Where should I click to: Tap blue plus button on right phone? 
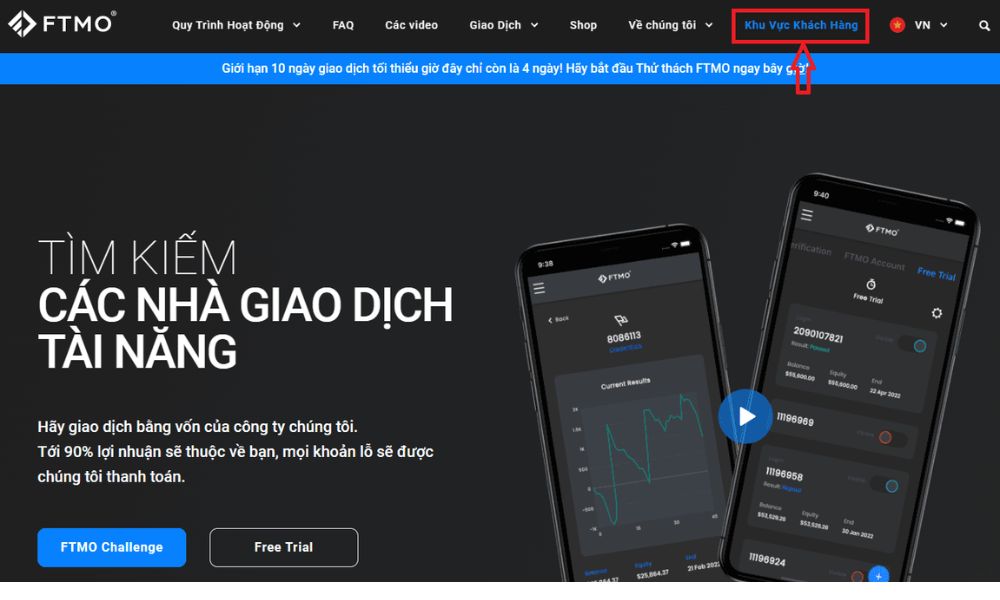(x=878, y=574)
